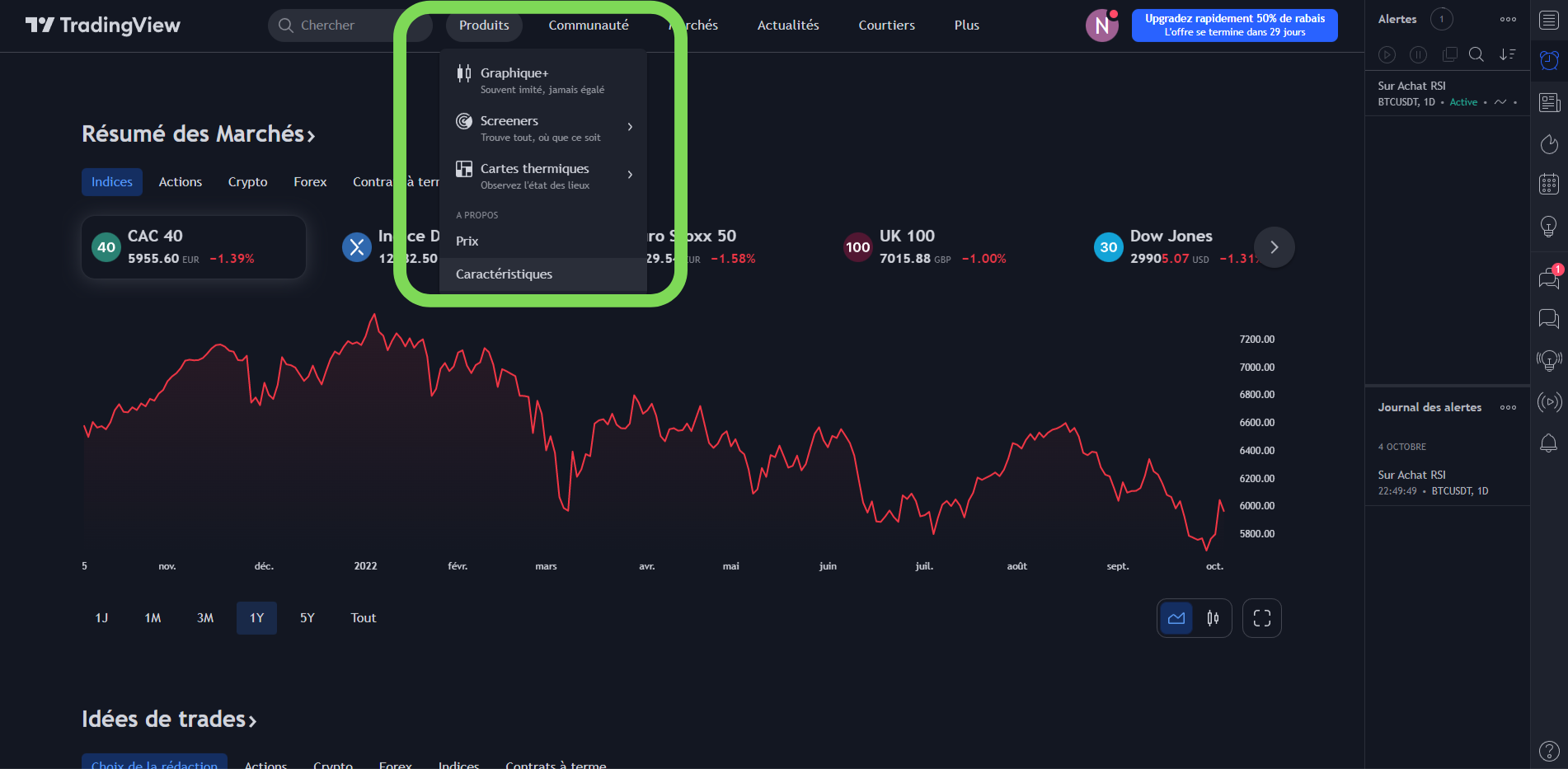Select the Crypto tab

coord(248,182)
